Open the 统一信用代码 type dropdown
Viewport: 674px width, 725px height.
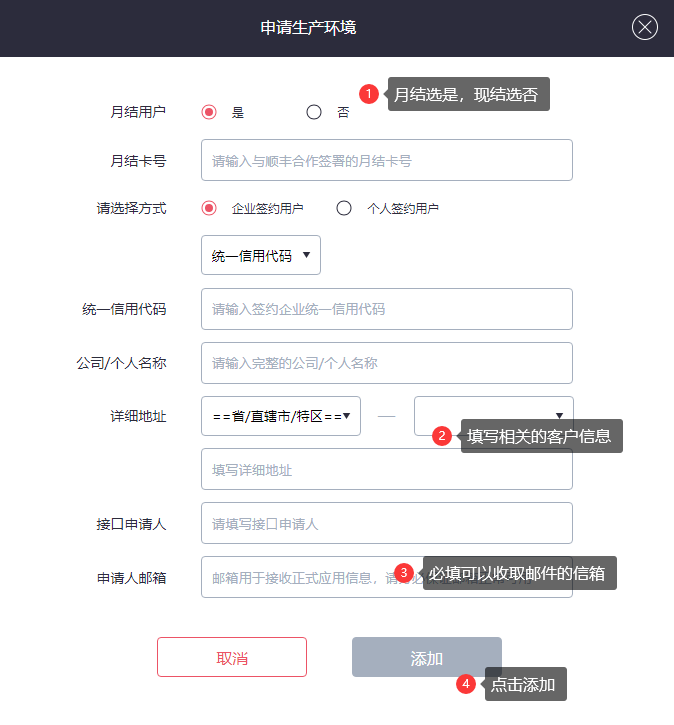click(260, 255)
